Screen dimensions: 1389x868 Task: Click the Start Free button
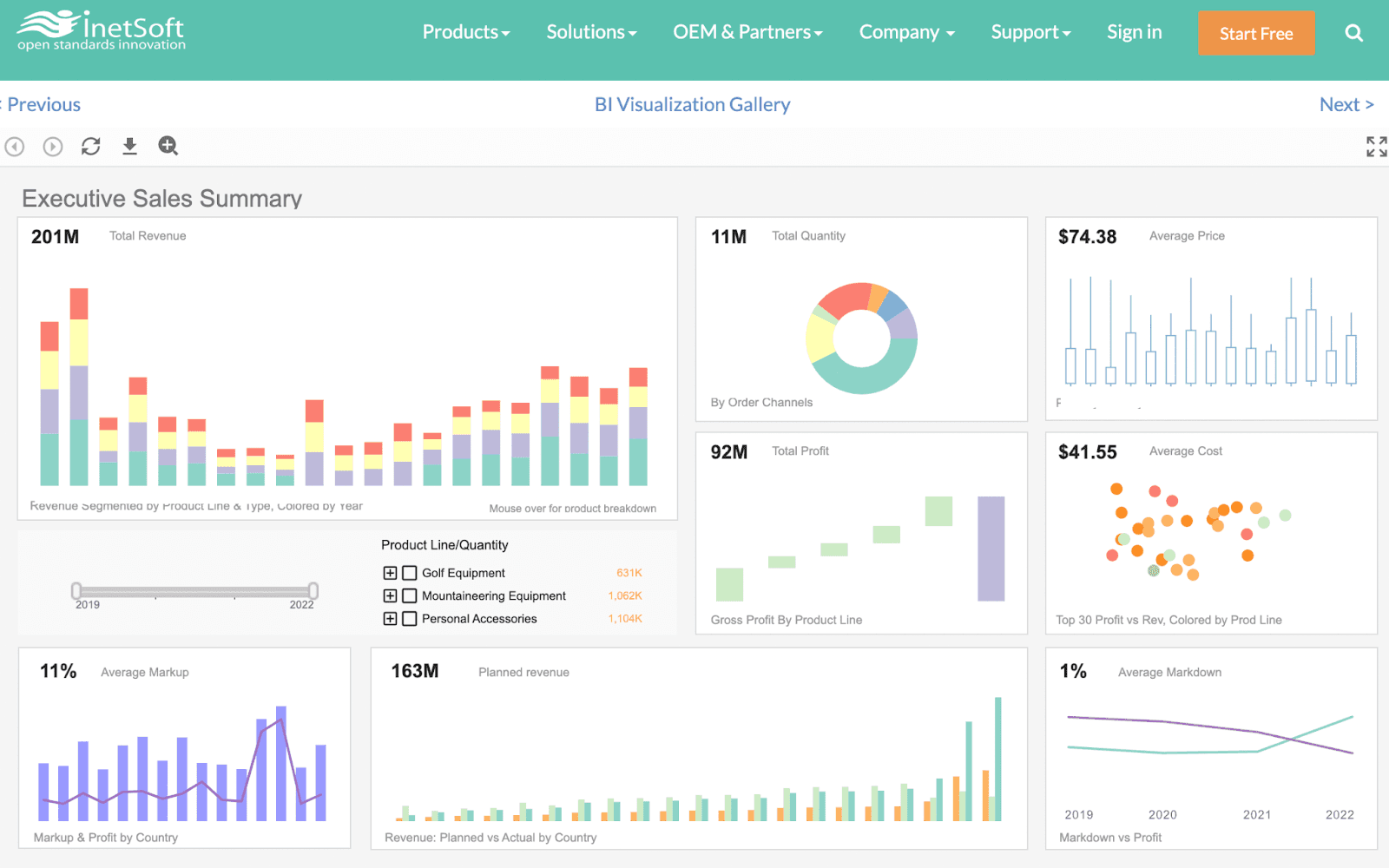click(x=1256, y=33)
